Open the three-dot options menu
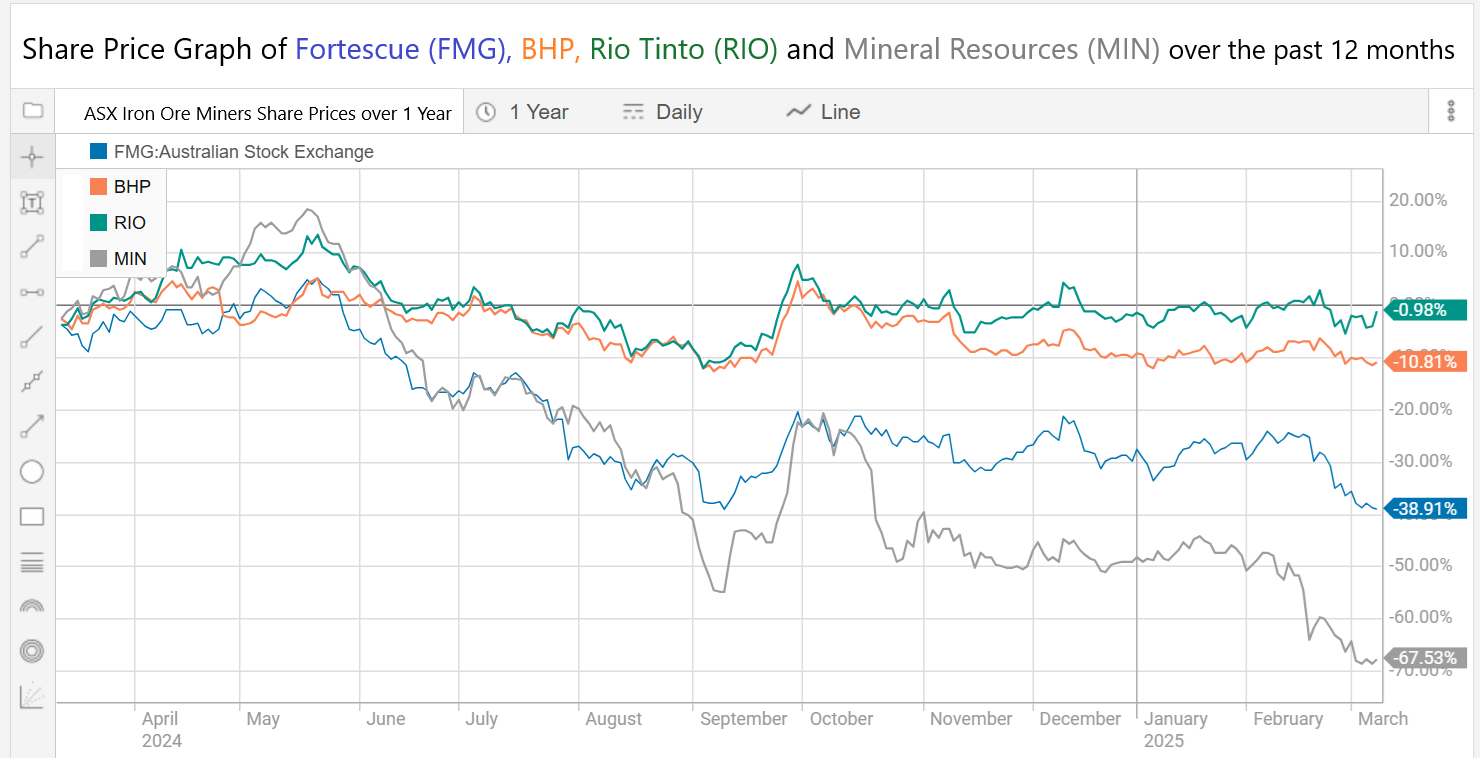The width and height of the screenshot is (1480, 758). point(1451,112)
